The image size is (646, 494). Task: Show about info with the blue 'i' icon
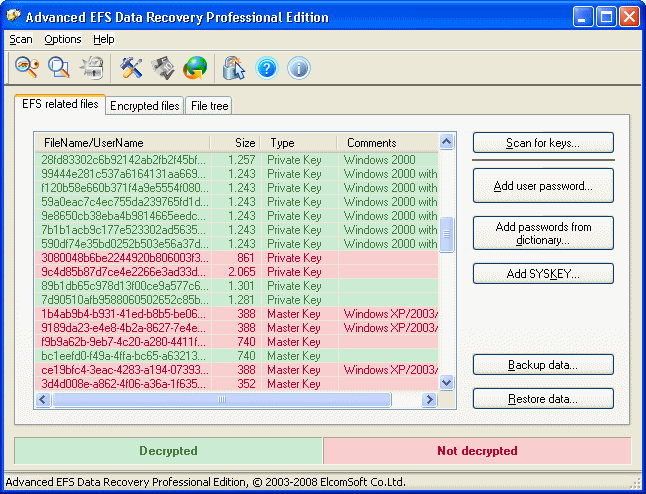[x=298, y=67]
